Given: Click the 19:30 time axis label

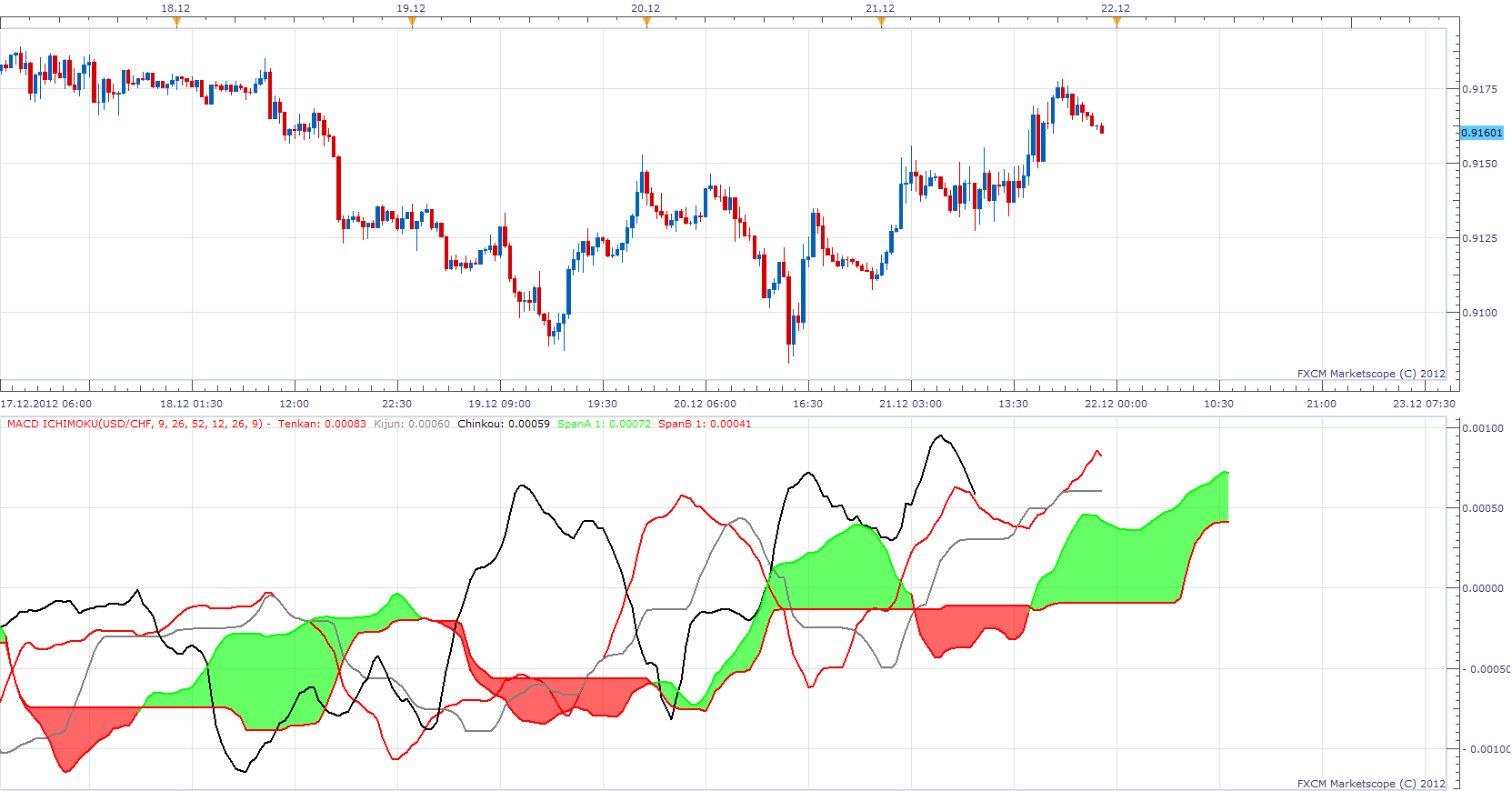Looking at the screenshot, I should pyautogui.click(x=602, y=404).
